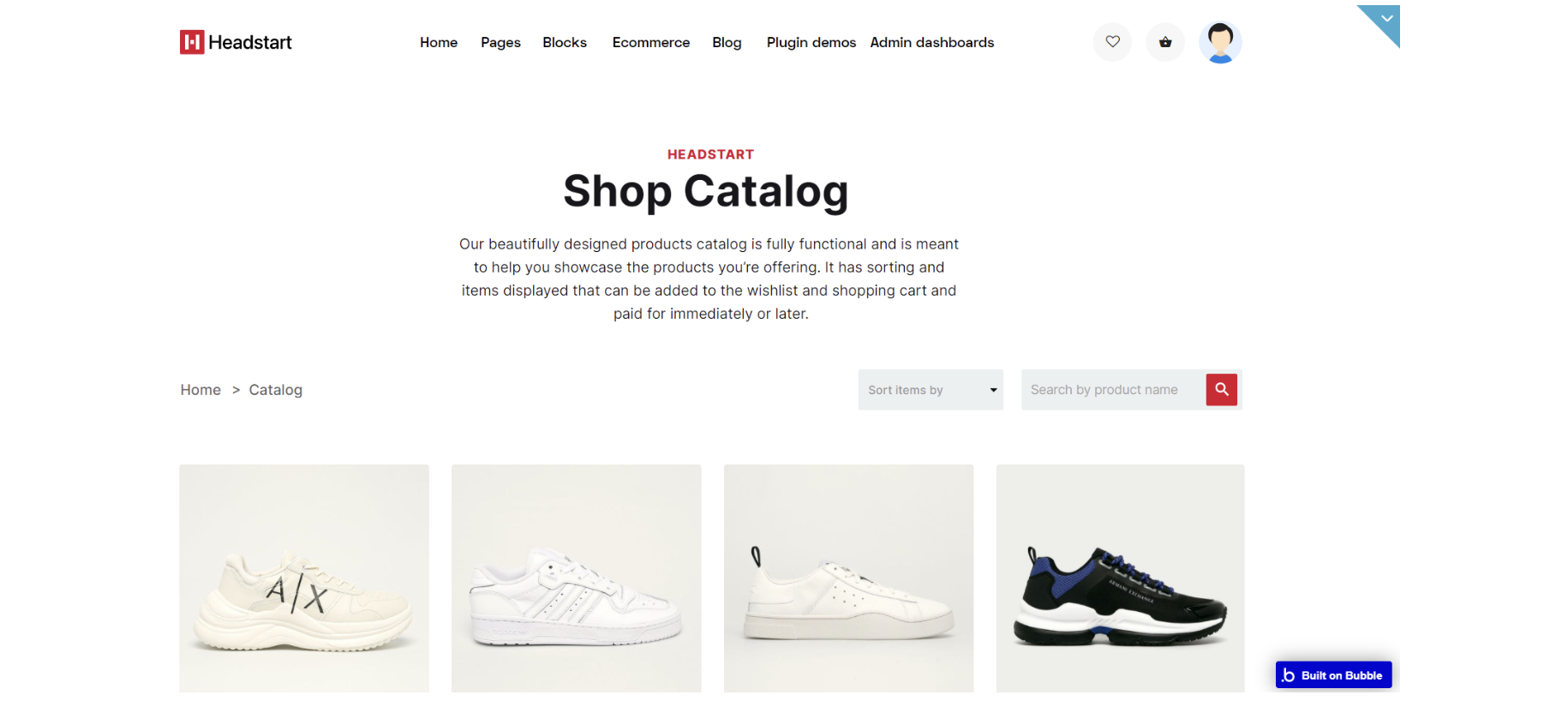The image size is (1568, 701).
Task: Open the Home menu item
Action: 439,43
